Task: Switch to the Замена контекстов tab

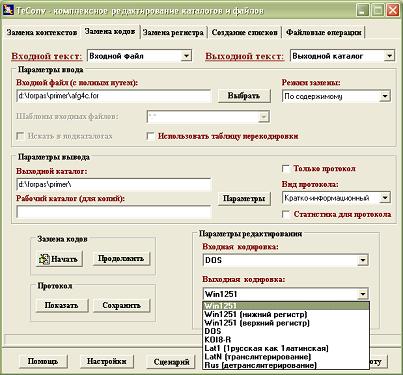Action: click(x=42, y=33)
